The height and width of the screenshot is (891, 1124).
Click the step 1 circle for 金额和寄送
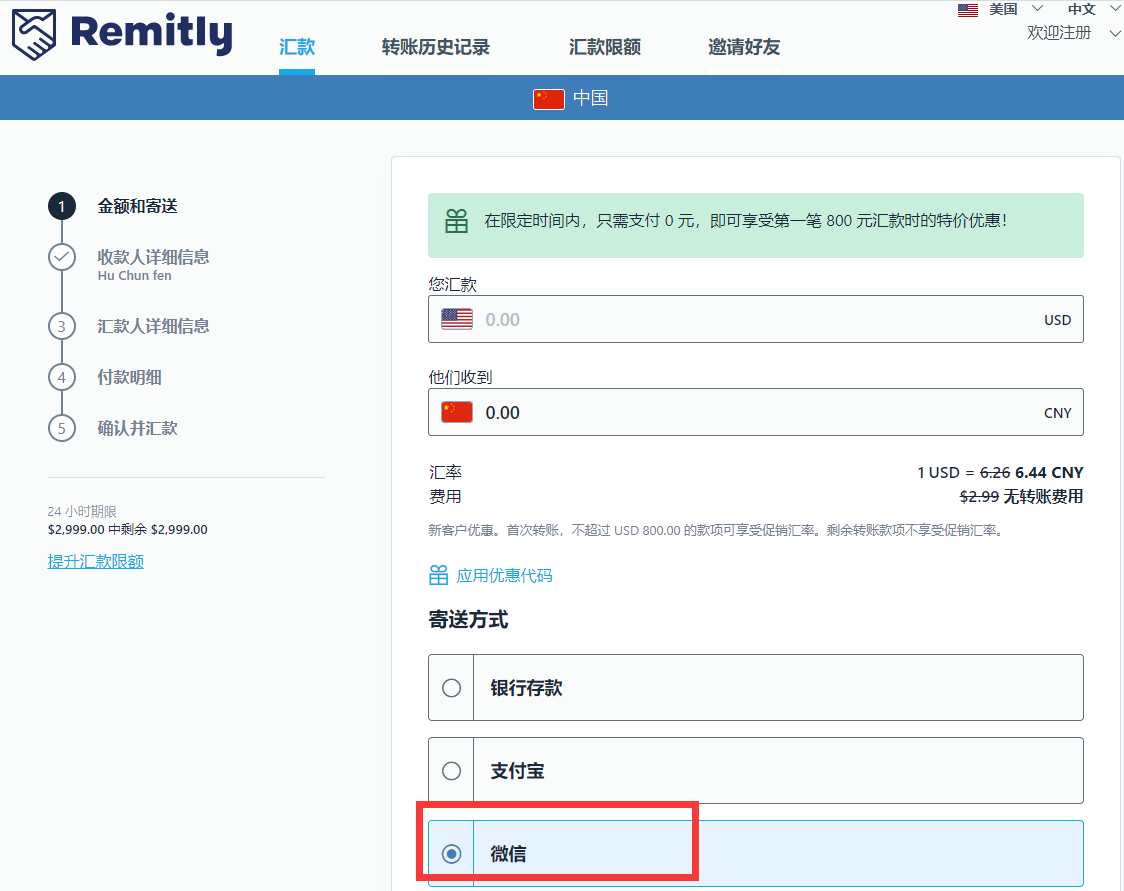click(62, 206)
